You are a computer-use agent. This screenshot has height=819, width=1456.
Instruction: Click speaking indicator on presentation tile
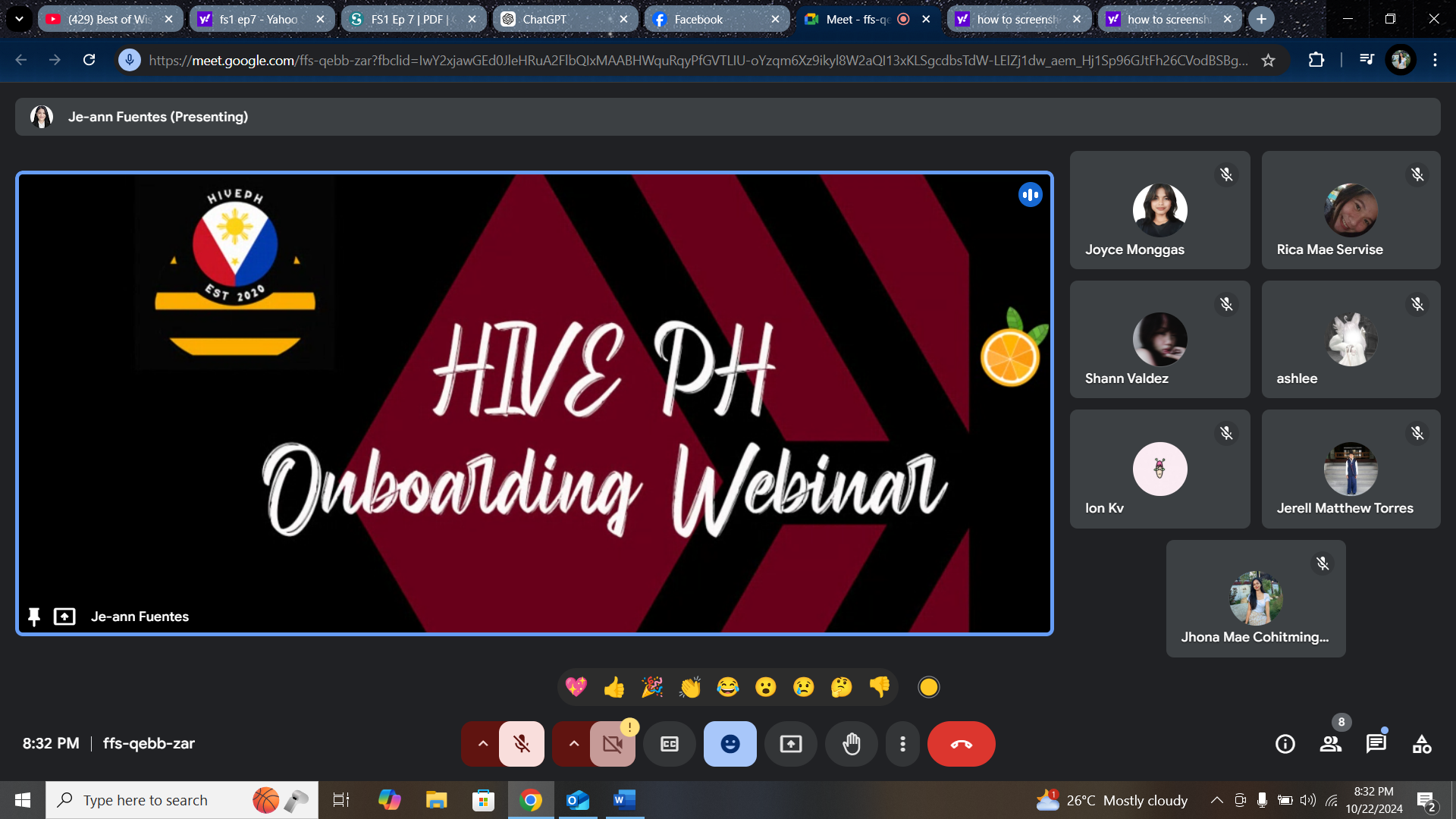click(x=1031, y=195)
